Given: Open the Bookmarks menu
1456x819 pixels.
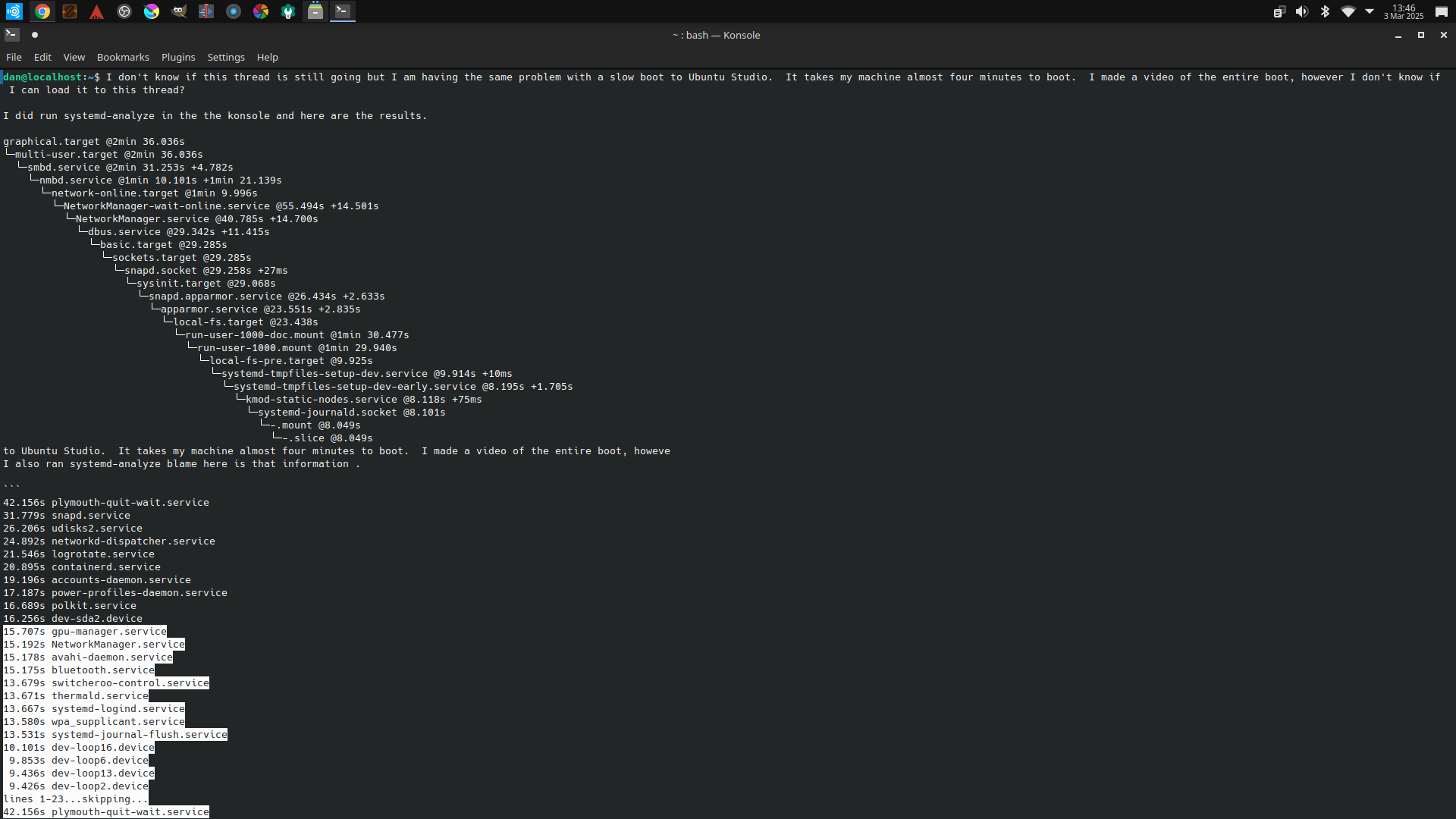Looking at the screenshot, I should pyautogui.click(x=123, y=58).
